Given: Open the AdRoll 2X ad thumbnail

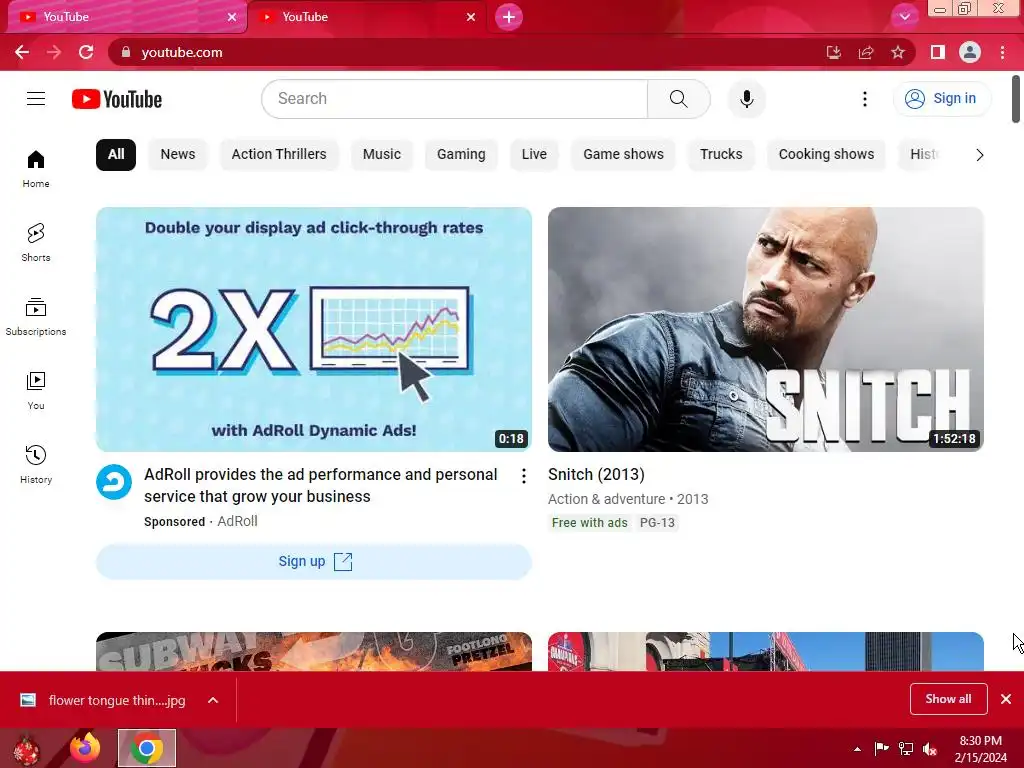Looking at the screenshot, I should pyautogui.click(x=314, y=329).
